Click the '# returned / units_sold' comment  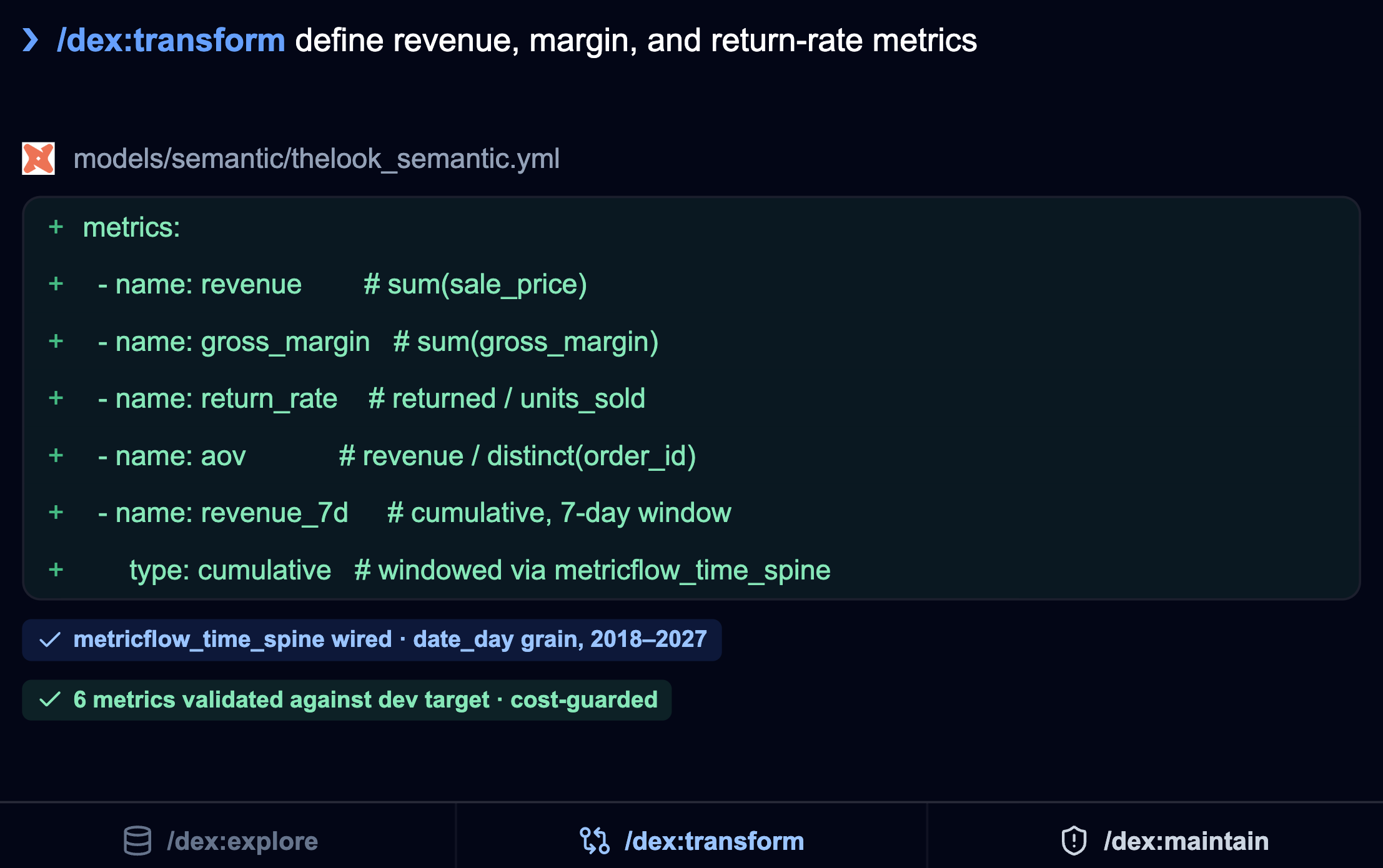coord(507,399)
